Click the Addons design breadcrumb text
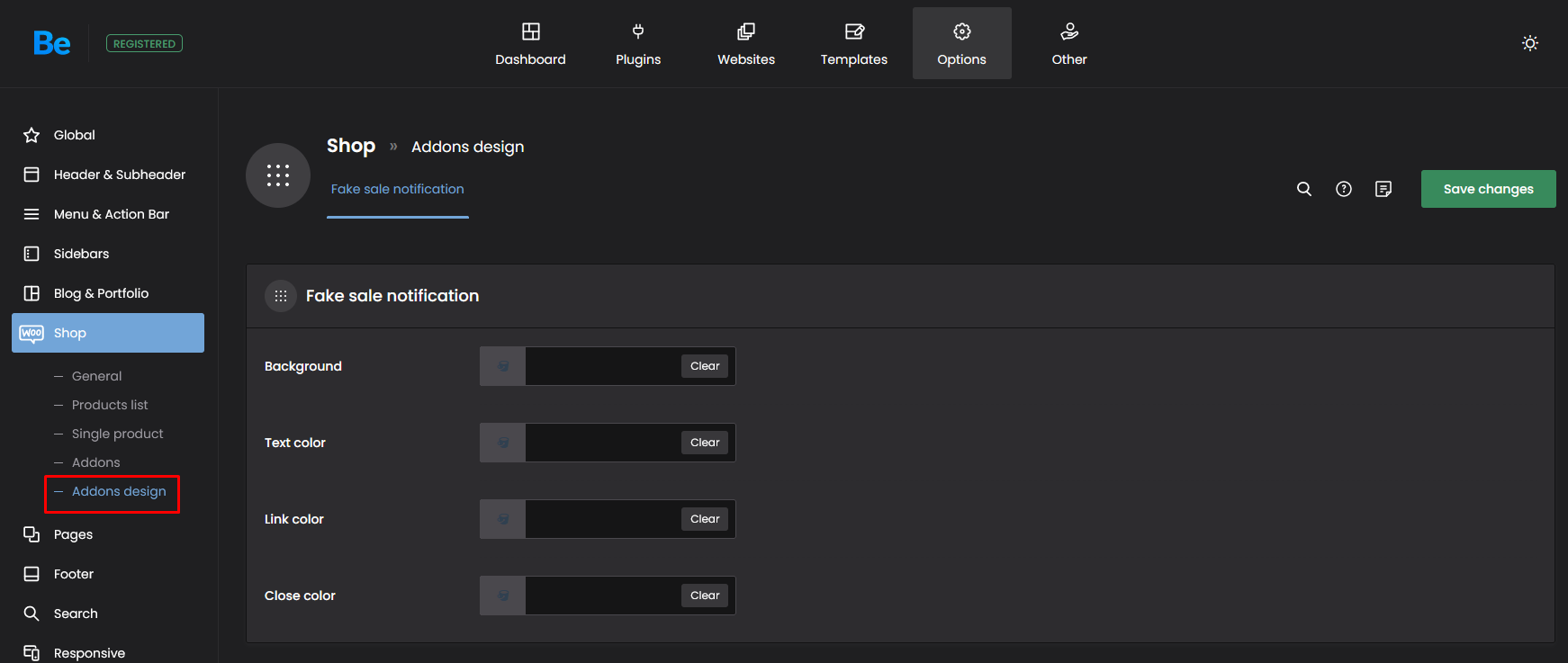The width and height of the screenshot is (1568, 663). (467, 147)
